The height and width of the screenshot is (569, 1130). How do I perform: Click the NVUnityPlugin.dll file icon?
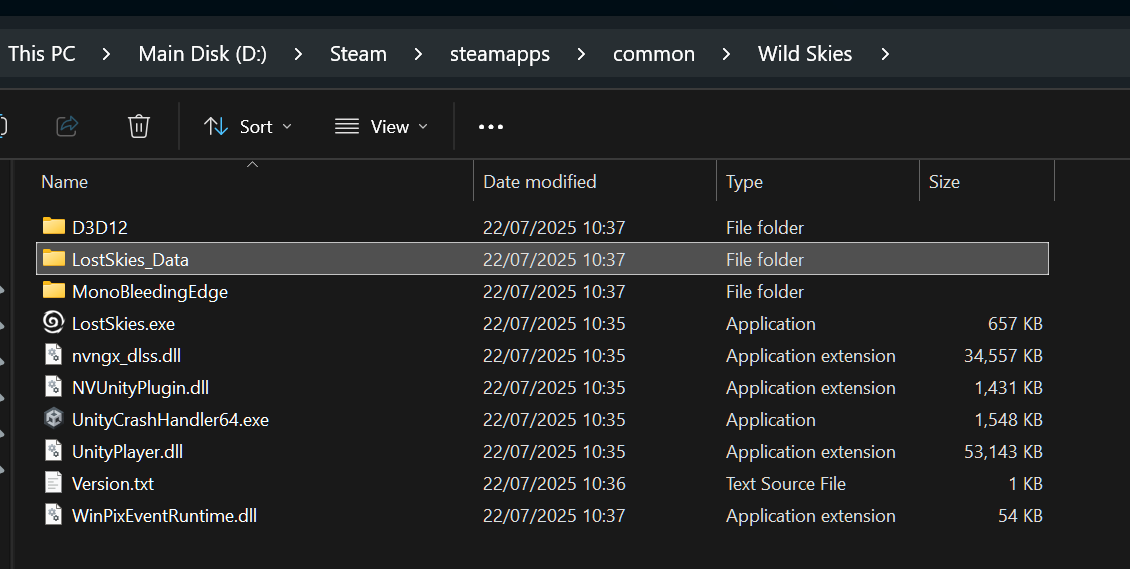54,386
